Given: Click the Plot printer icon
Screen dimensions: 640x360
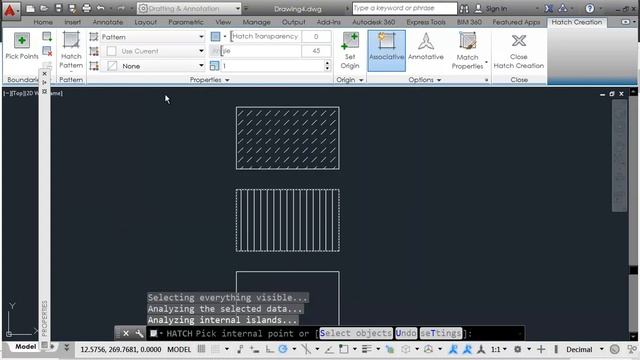Looking at the screenshot, I should pyautogui.click(x=87, y=9).
